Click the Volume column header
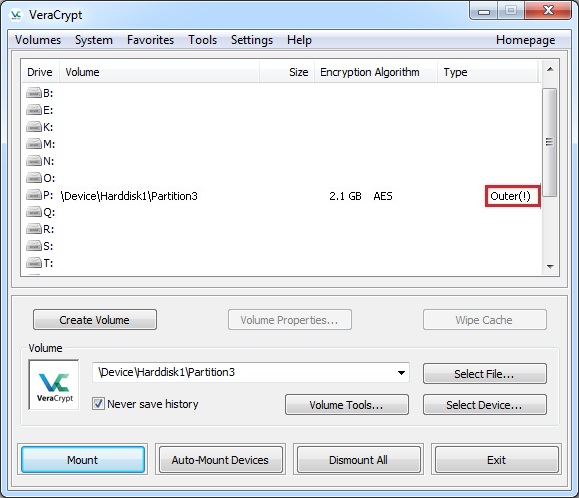The width and height of the screenshot is (579, 498). [x=159, y=72]
